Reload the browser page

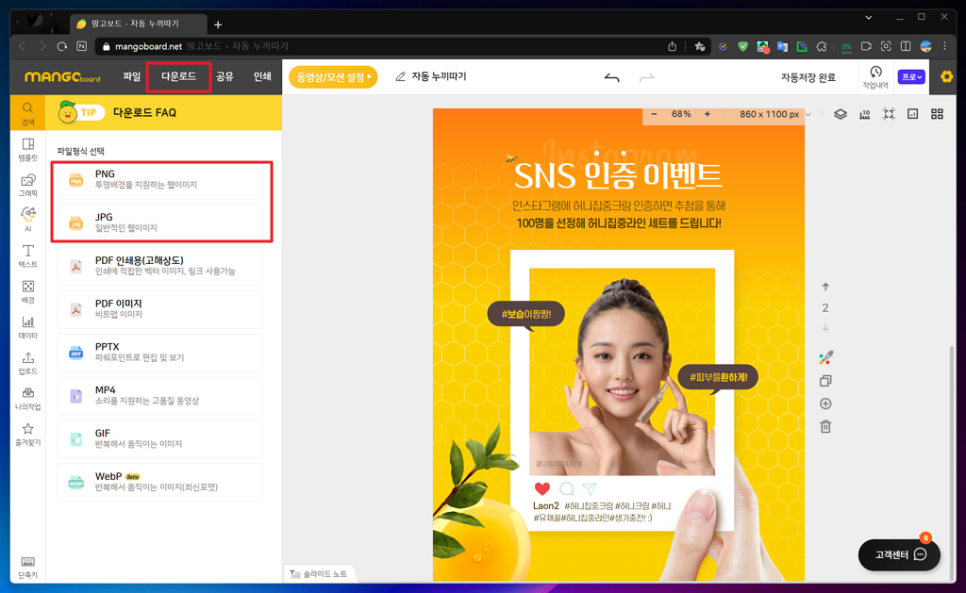tap(62, 46)
